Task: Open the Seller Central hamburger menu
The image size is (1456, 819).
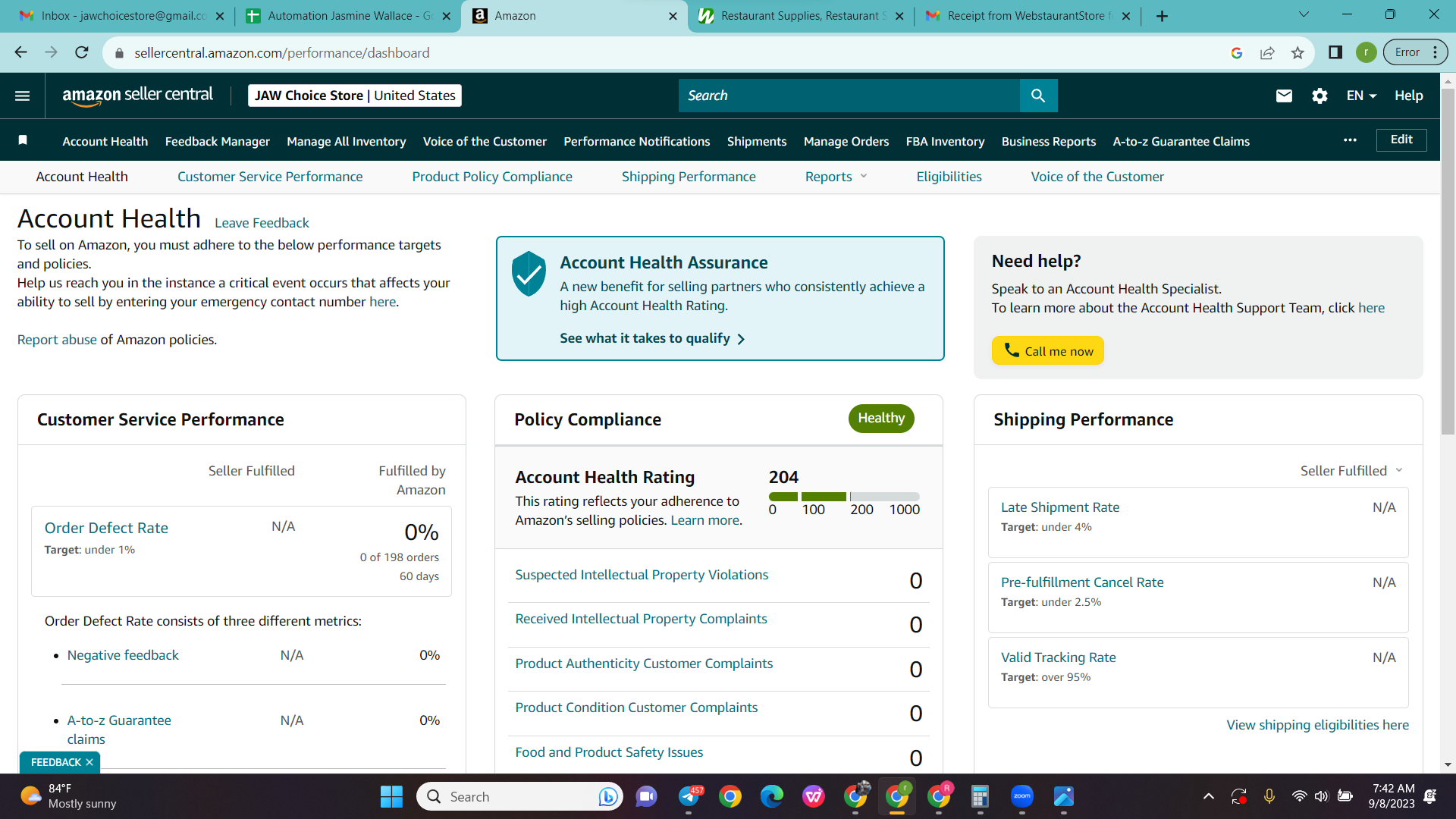Action: 22,96
